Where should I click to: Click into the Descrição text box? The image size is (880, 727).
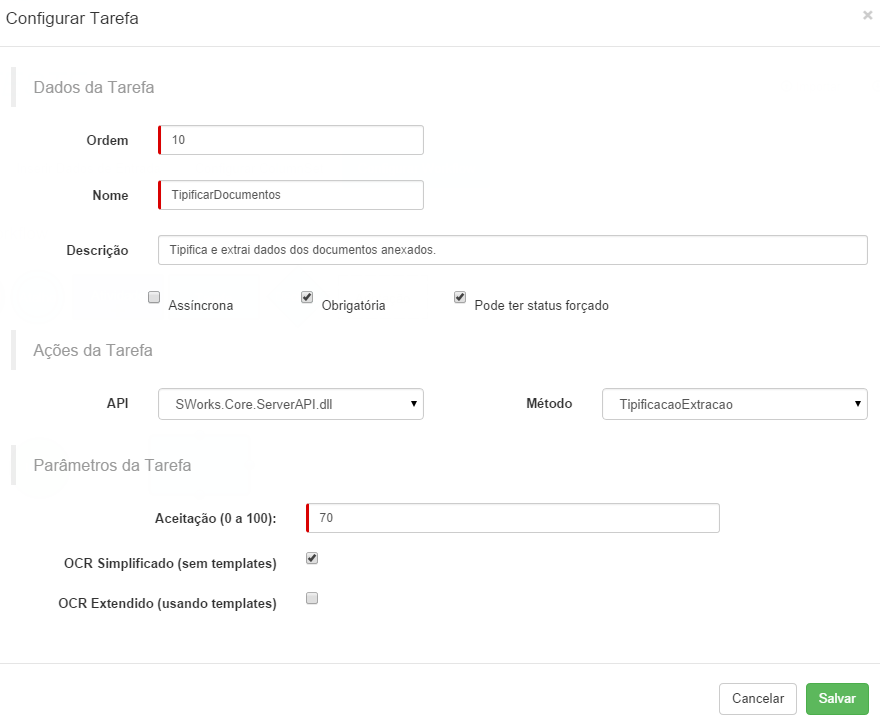pos(512,250)
